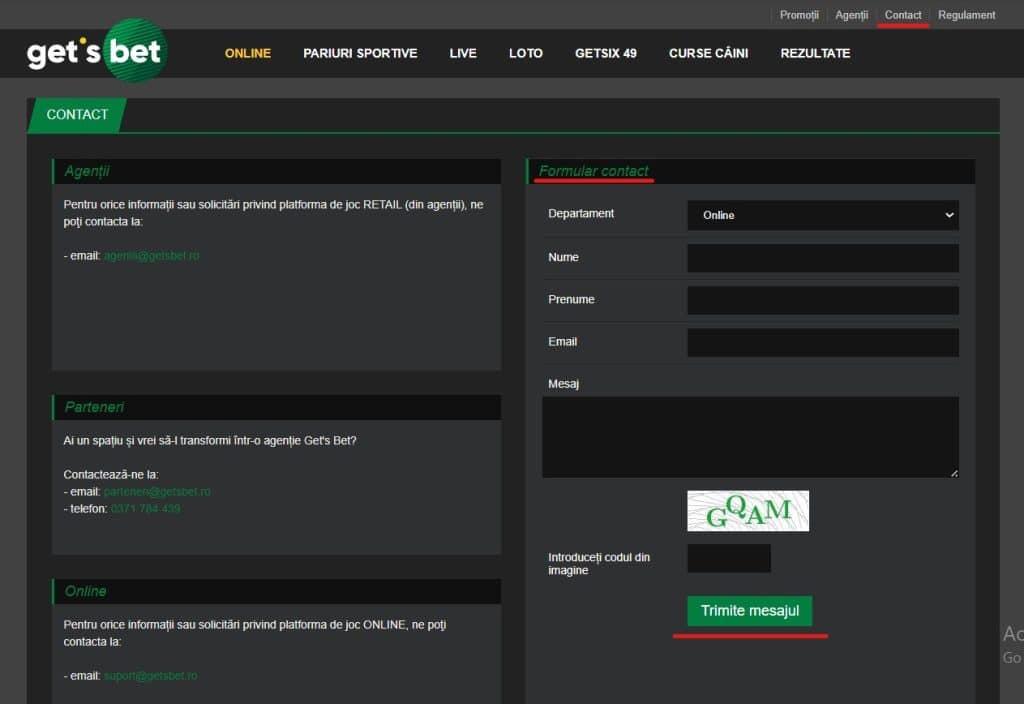Click inside the Mesaj text area
Image resolution: width=1024 pixels, height=704 pixels.
750,437
